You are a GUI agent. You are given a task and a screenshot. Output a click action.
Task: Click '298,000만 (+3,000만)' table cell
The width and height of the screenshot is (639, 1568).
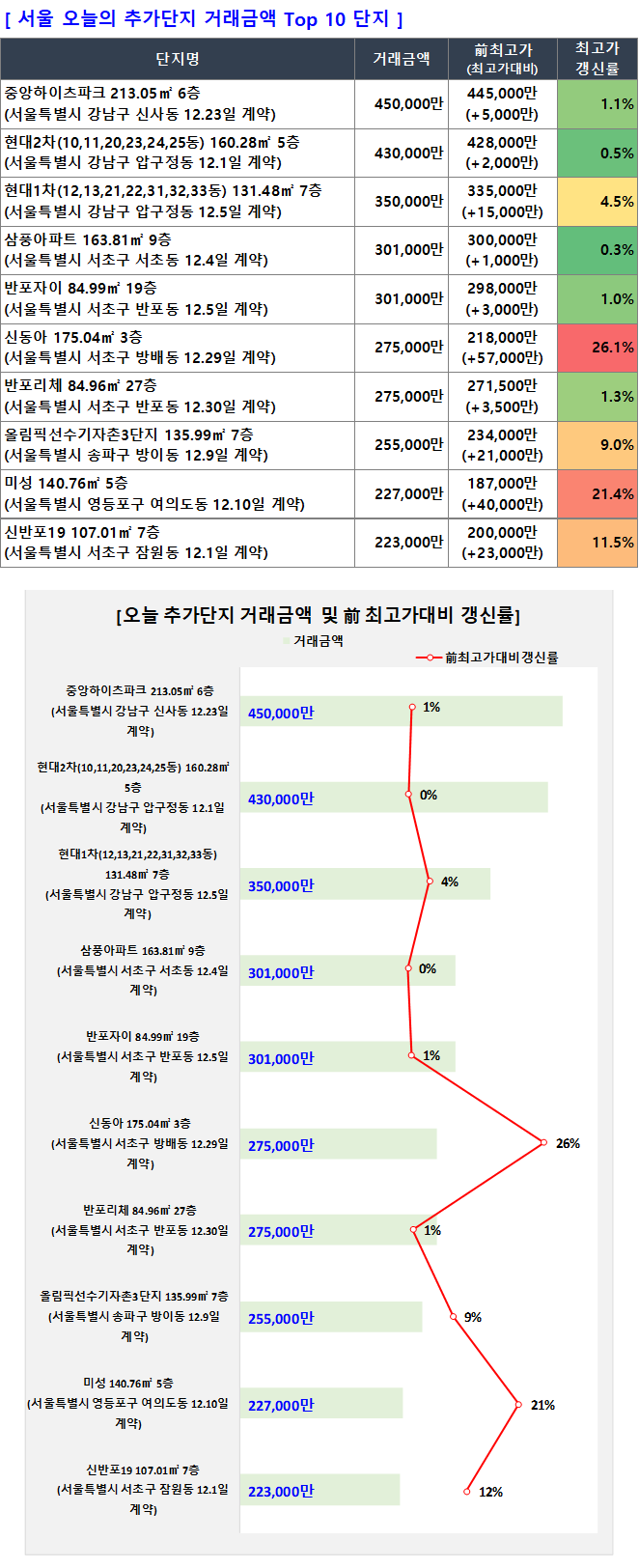[x=503, y=299]
